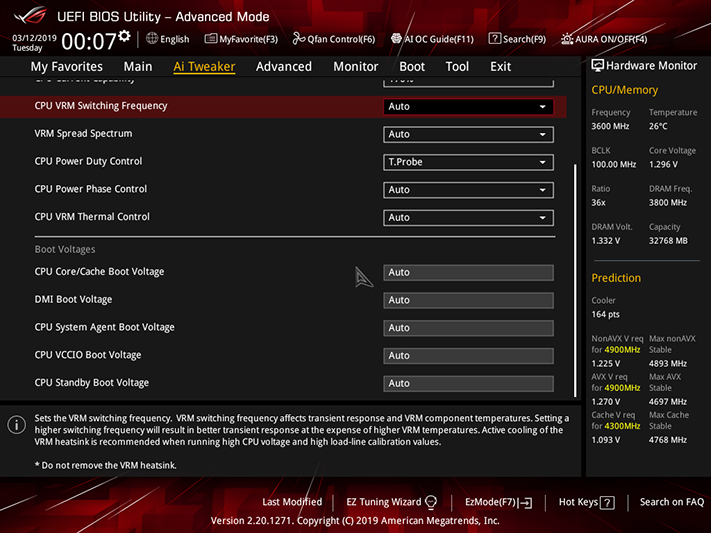This screenshot has height=533, width=711.
Task: Open the Tool tab
Action: (457, 67)
